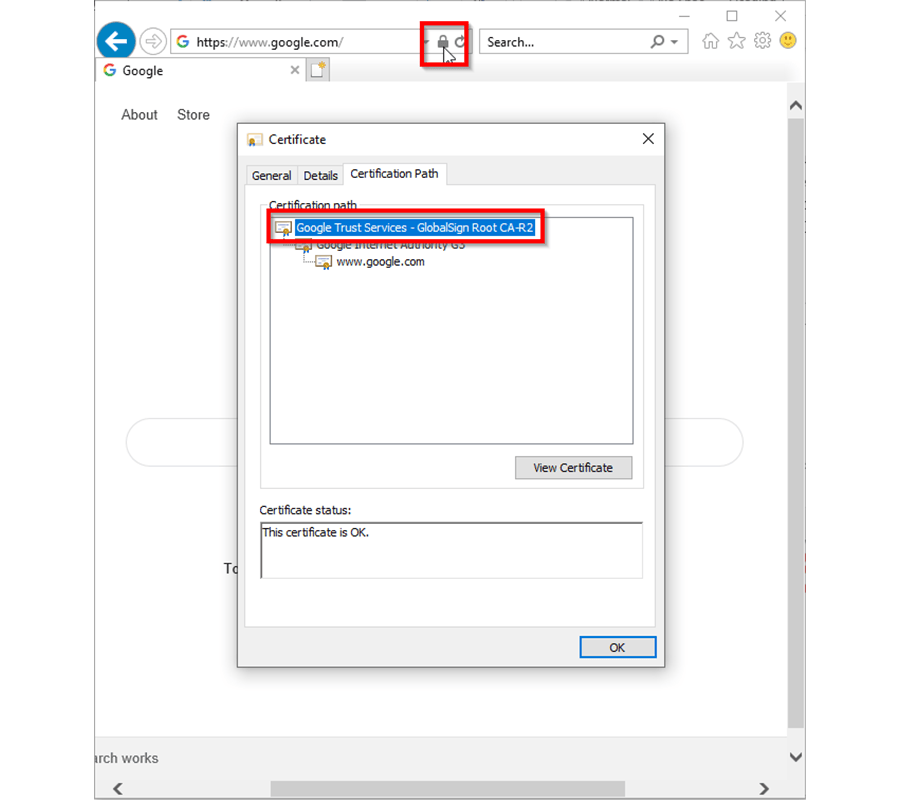Viewport: 900px width, 800px height.
Task: Click the browser Back arrow button
Action: 117,41
